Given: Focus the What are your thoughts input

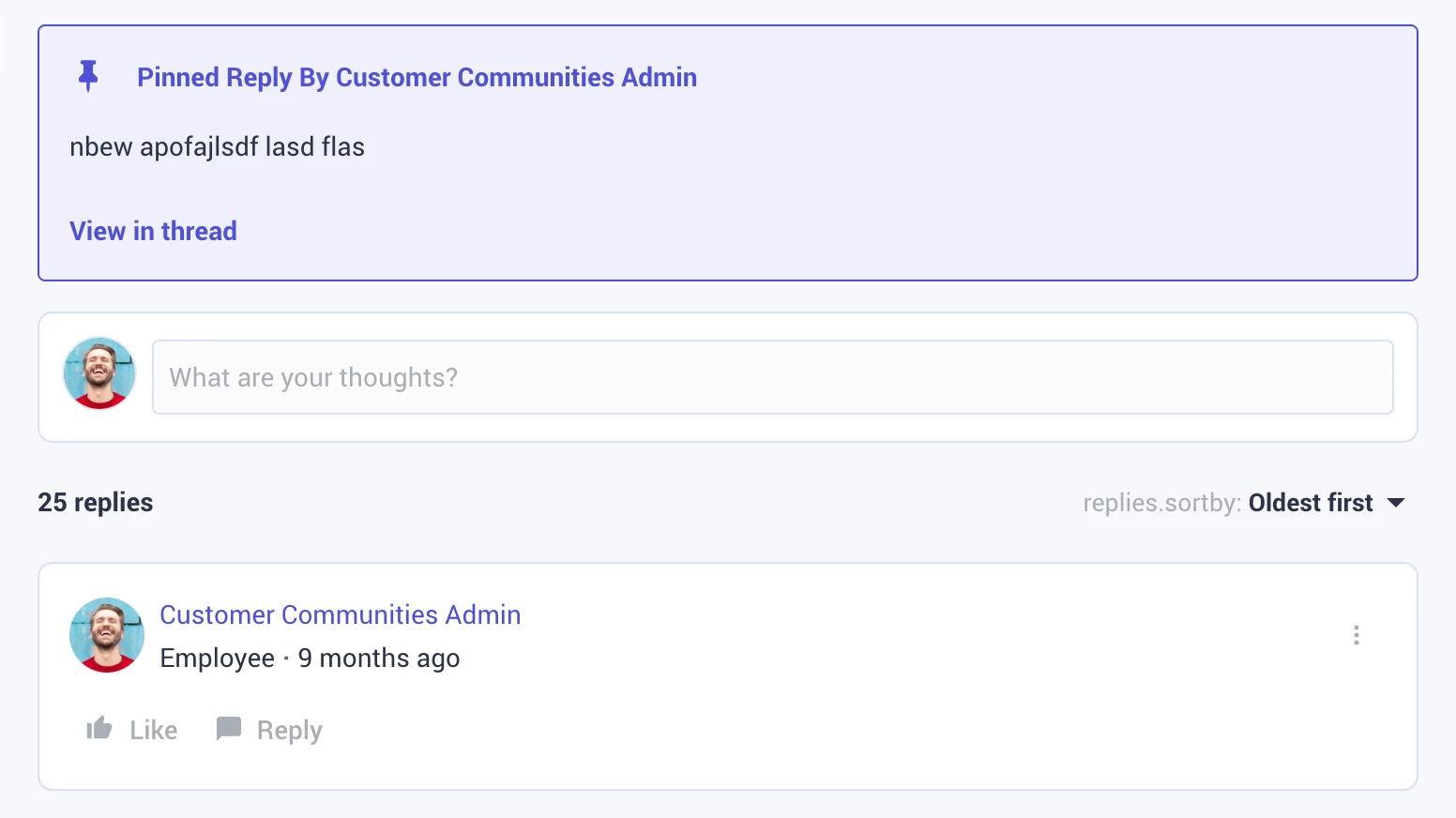Looking at the screenshot, I should click(x=772, y=377).
